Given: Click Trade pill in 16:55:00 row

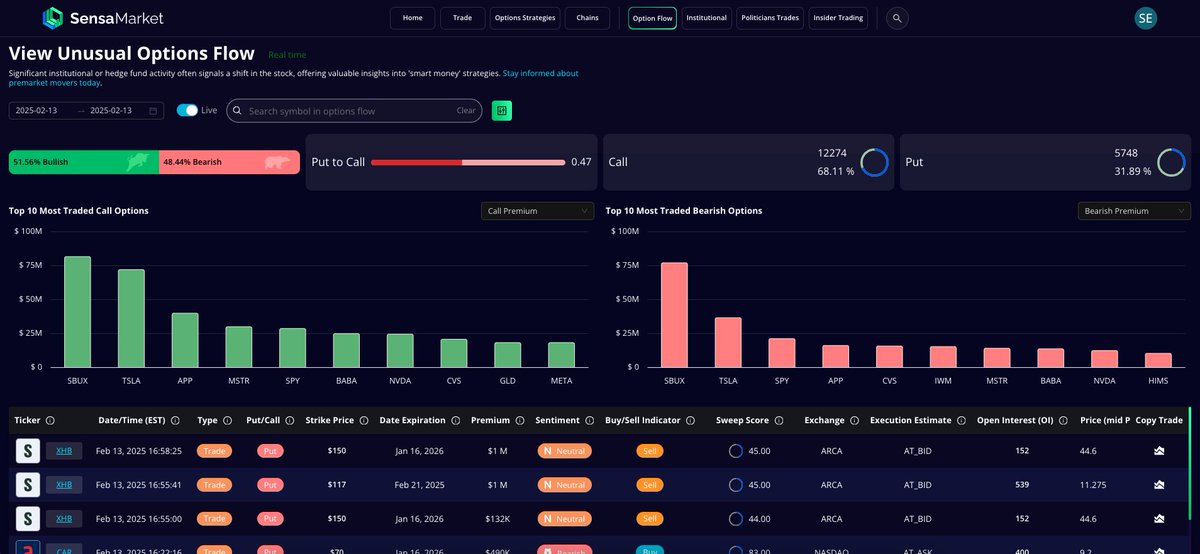Looking at the screenshot, I should [x=214, y=519].
